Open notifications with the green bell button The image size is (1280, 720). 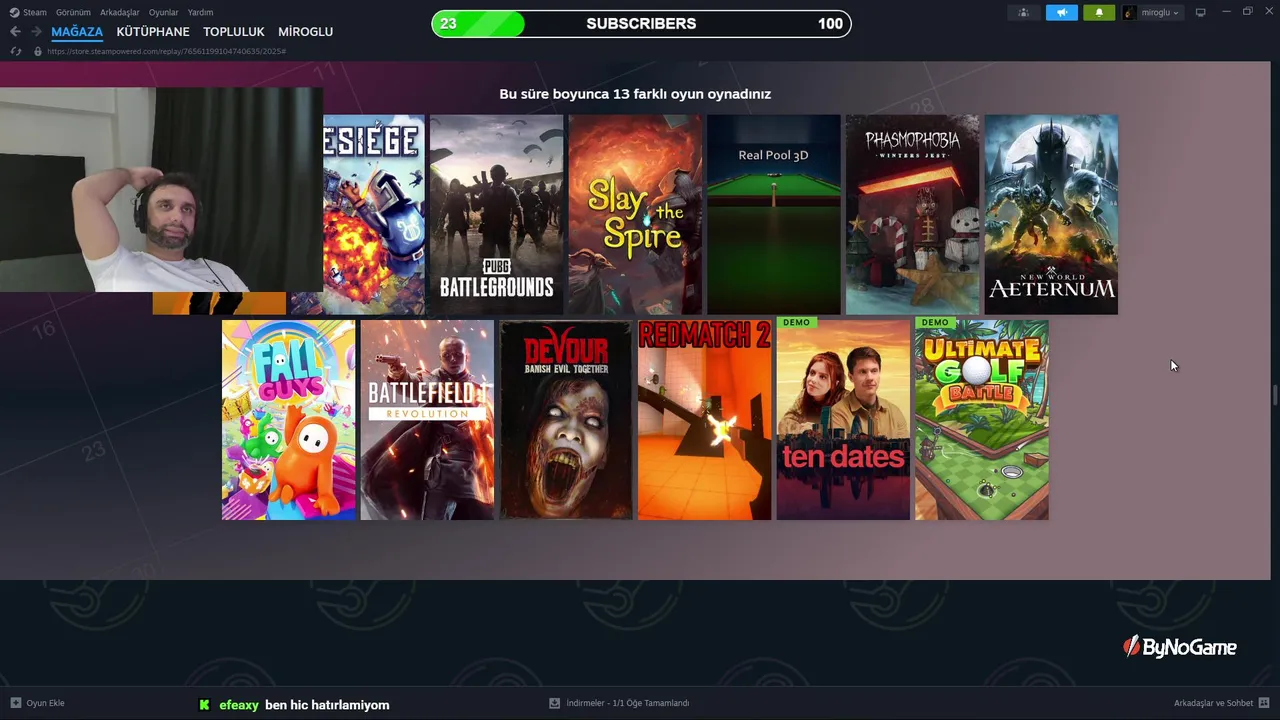click(1099, 12)
